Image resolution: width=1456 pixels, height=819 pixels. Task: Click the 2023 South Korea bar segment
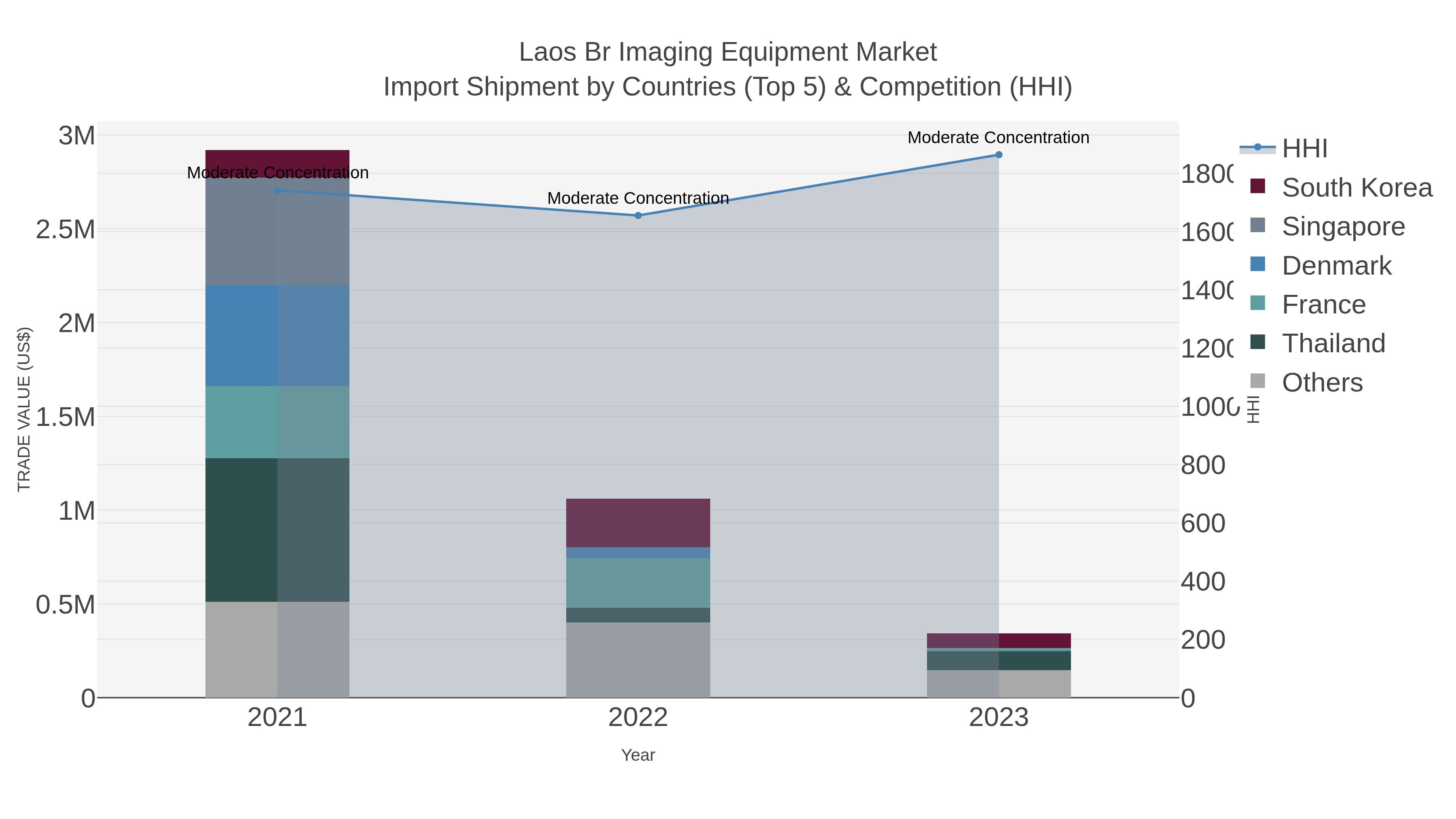[x=999, y=641]
